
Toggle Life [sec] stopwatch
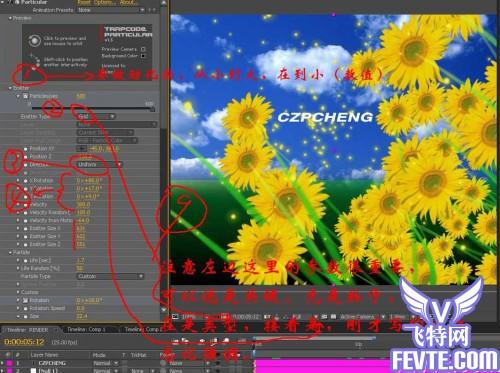click(x=25, y=260)
